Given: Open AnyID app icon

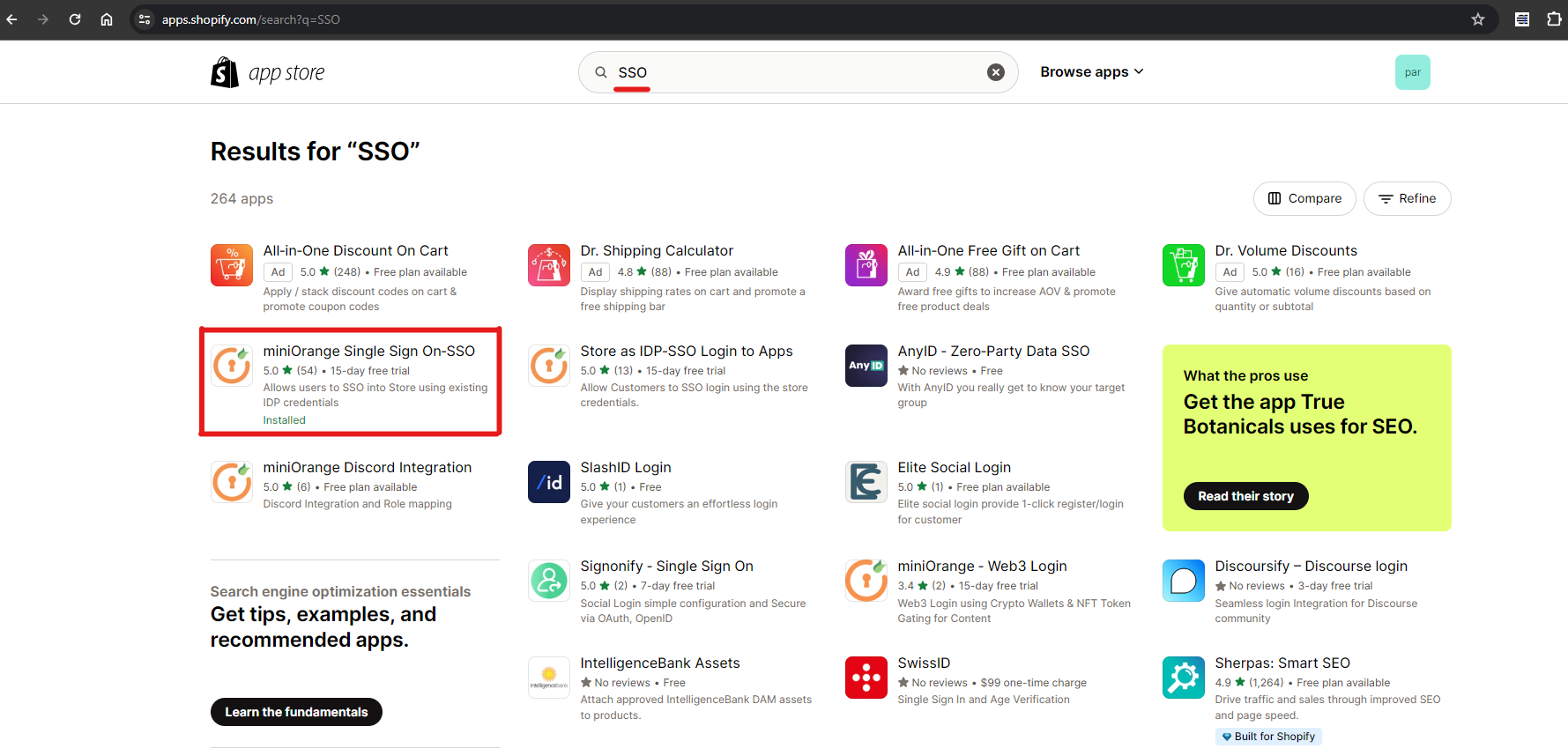Looking at the screenshot, I should (x=866, y=366).
